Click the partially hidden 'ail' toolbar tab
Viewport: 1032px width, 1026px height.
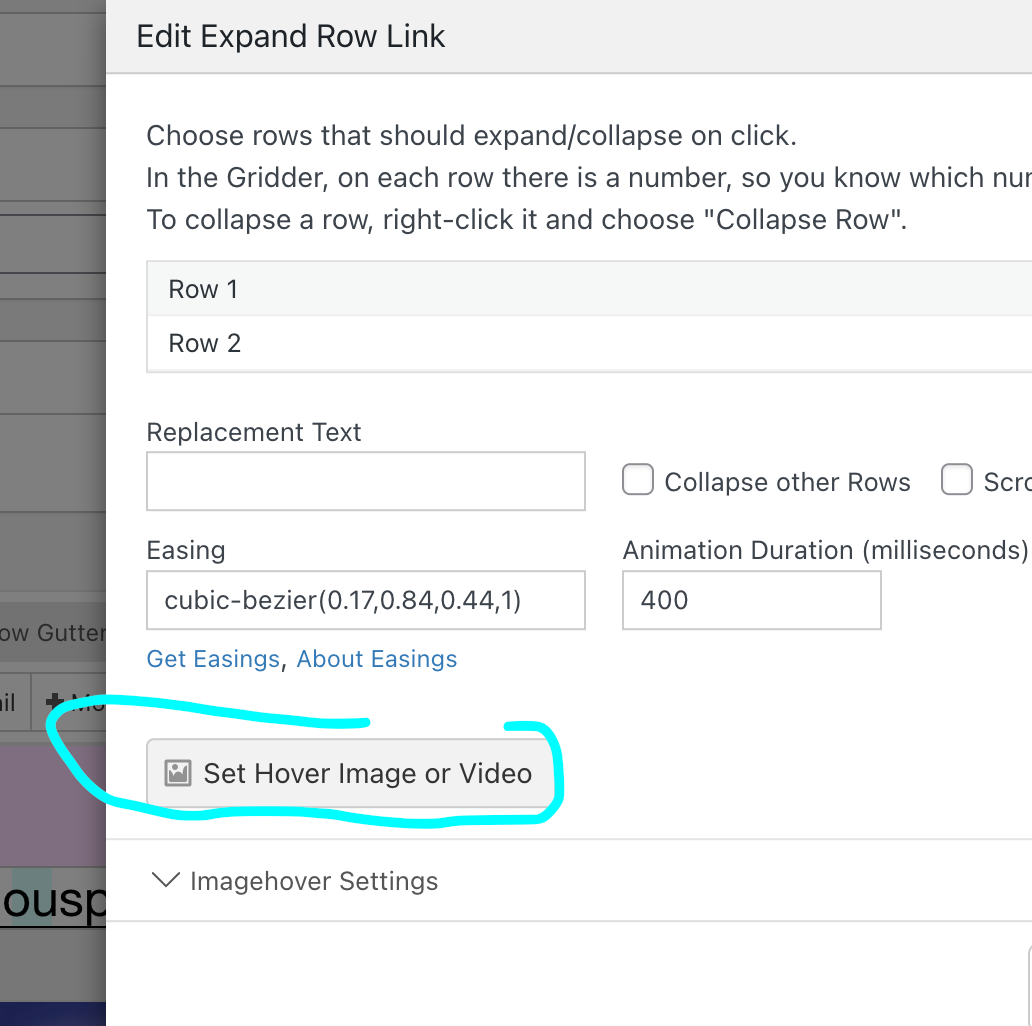[10, 702]
